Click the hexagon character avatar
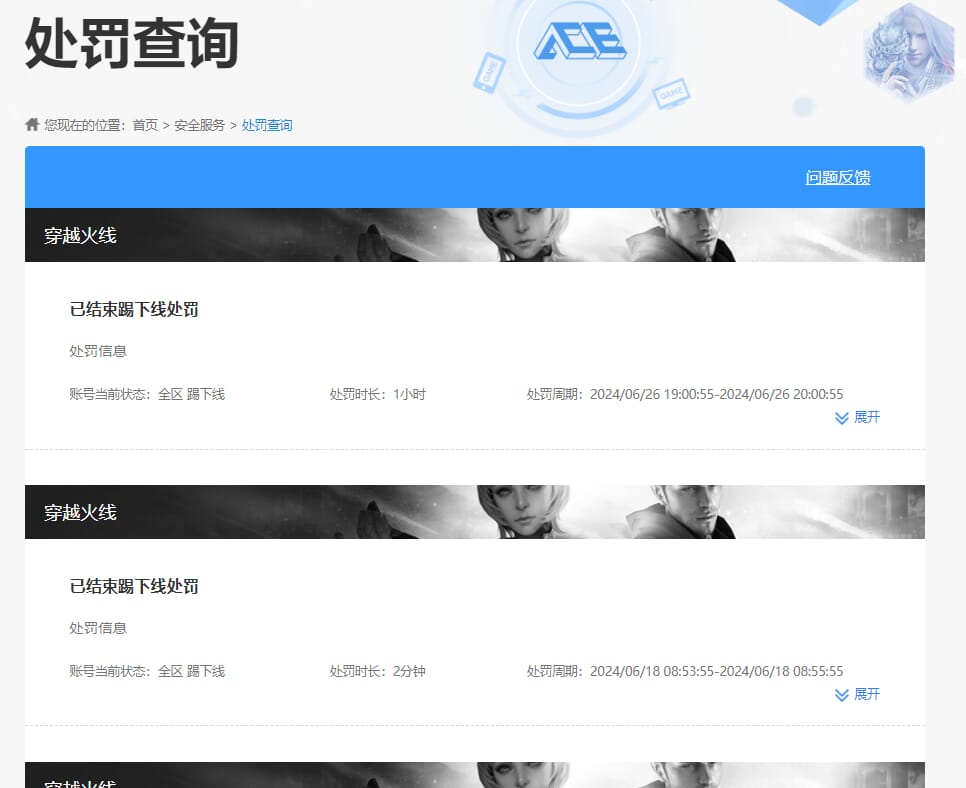Image resolution: width=966 pixels, height=788 pixels. point(909,52)
